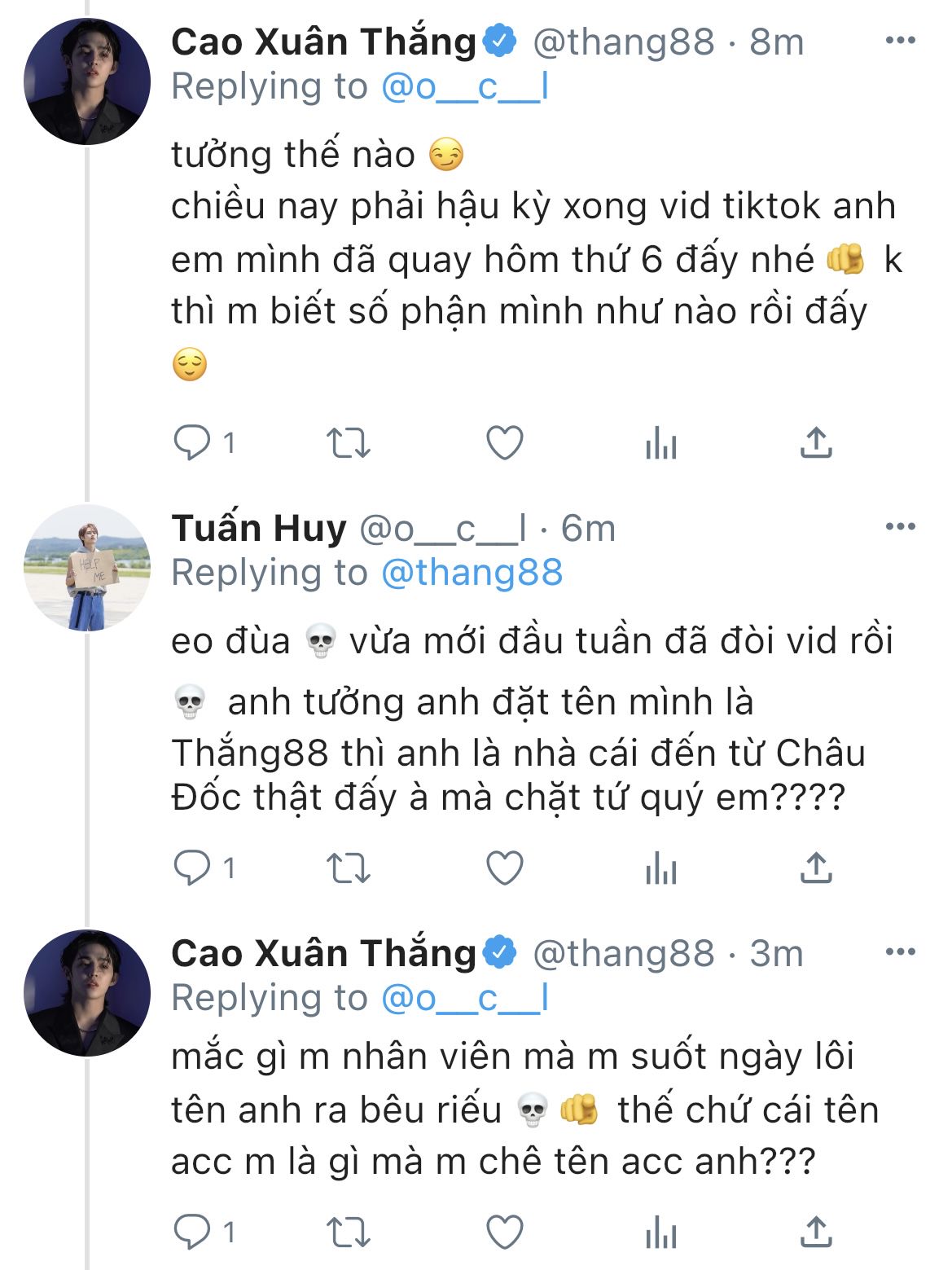
Task: Reply to the last tweet in the thread
Action: coord(192,1233)
